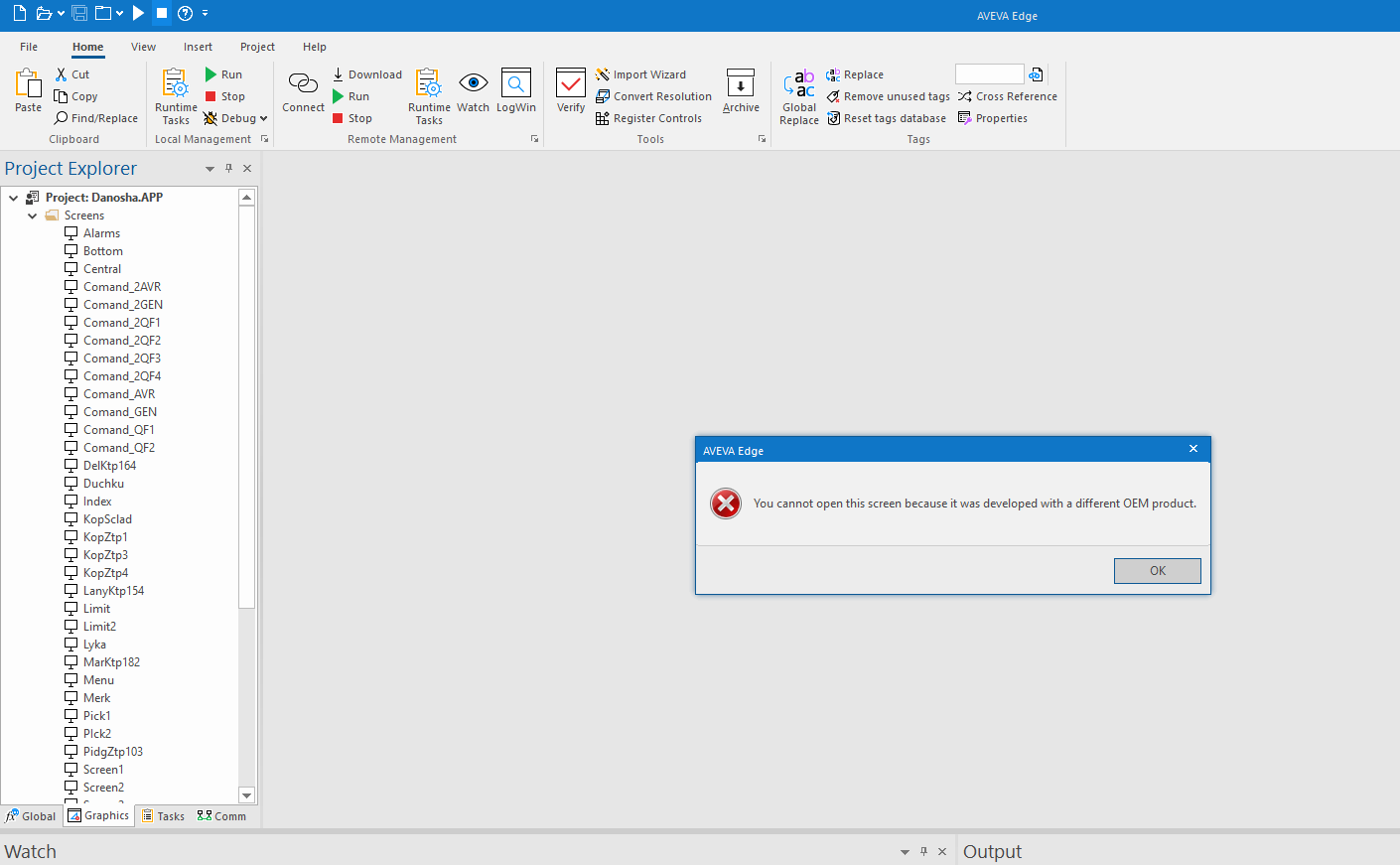
Task: Click Download in Remote Management
Action: coord(367,74)
